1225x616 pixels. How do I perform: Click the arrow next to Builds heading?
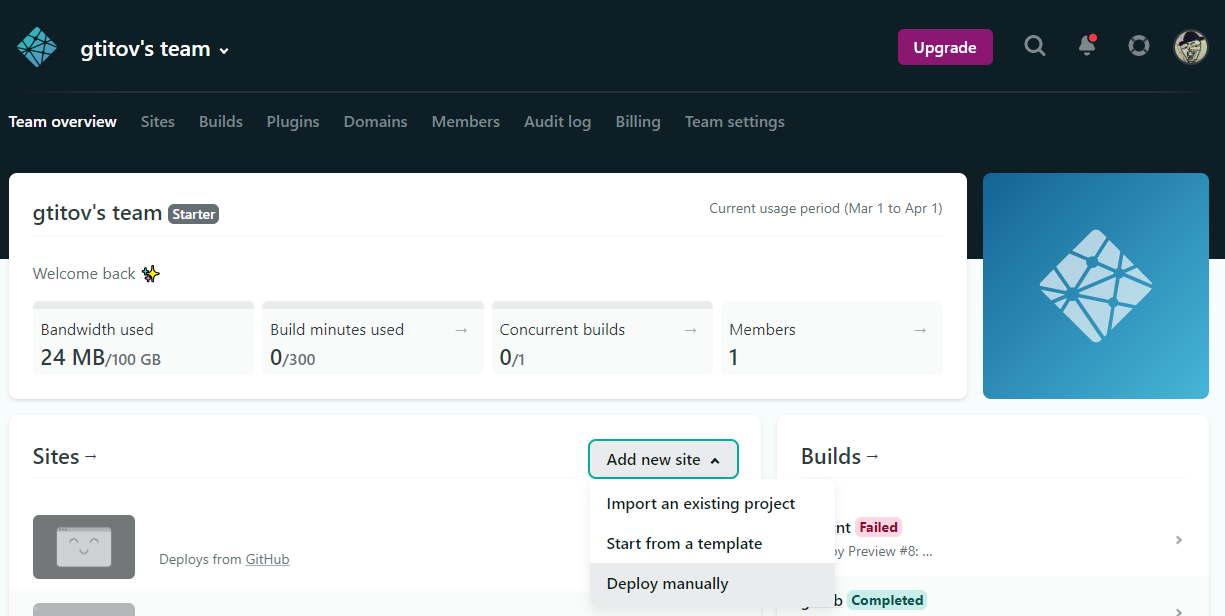pyautogui.click(x=872, y=456)
